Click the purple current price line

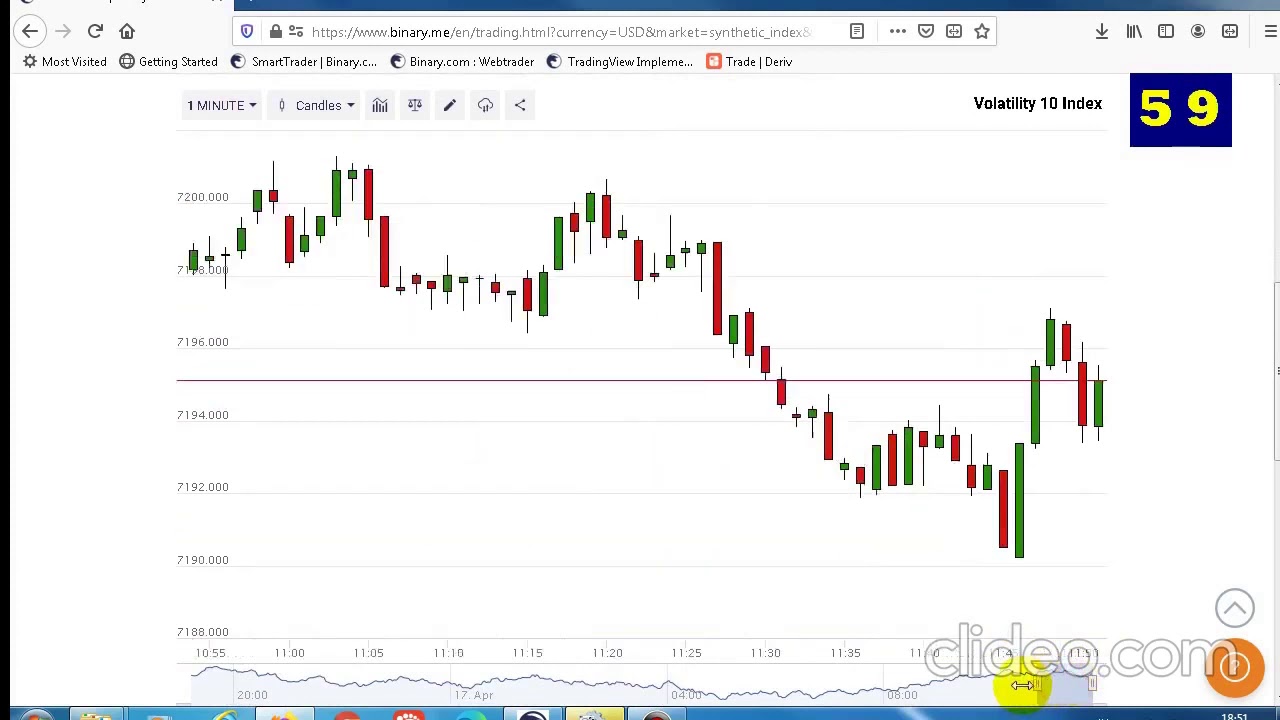click(x=641, y=381)
